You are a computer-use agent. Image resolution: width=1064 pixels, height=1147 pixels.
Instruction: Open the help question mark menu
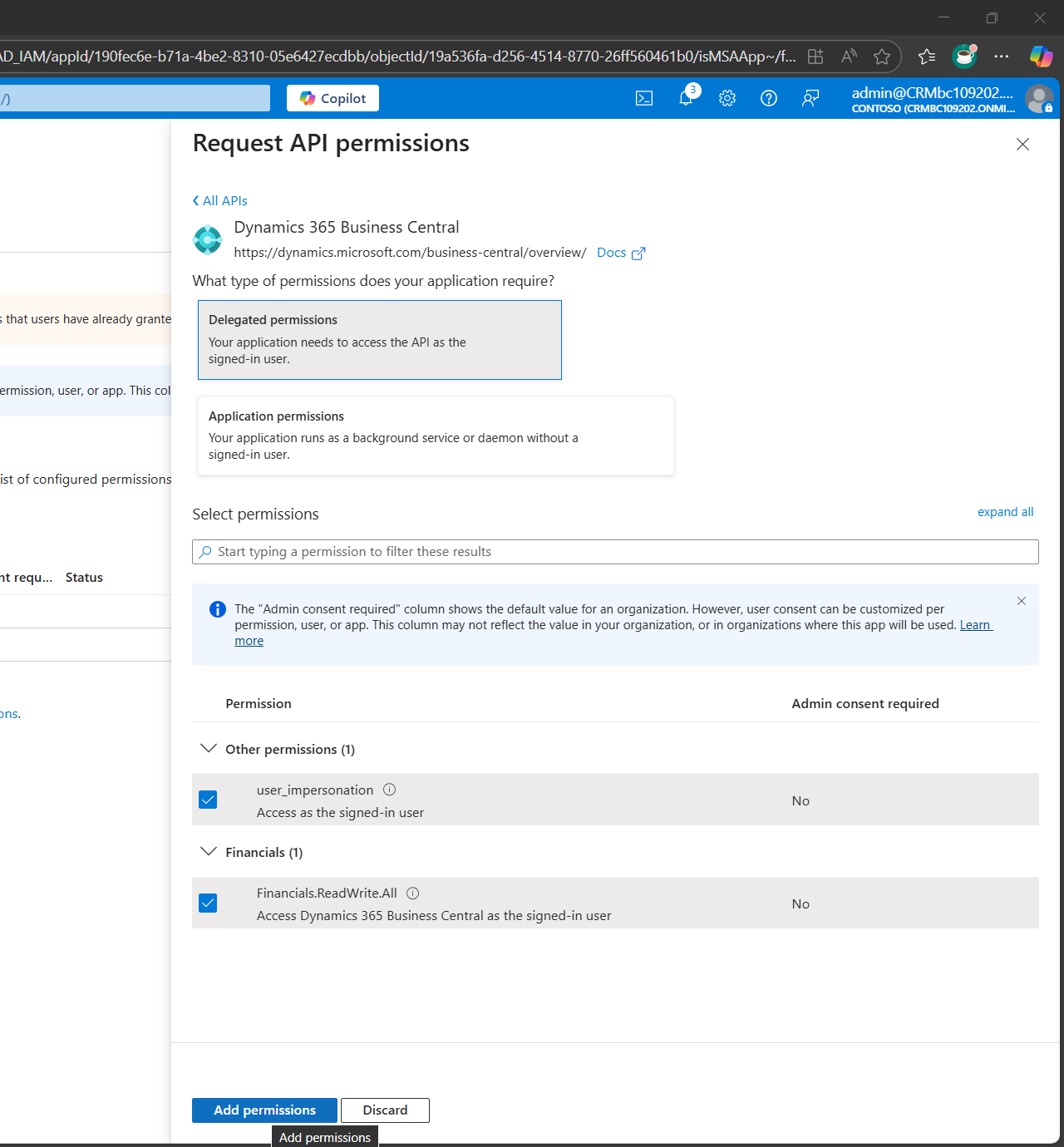[x=769, y=98]
